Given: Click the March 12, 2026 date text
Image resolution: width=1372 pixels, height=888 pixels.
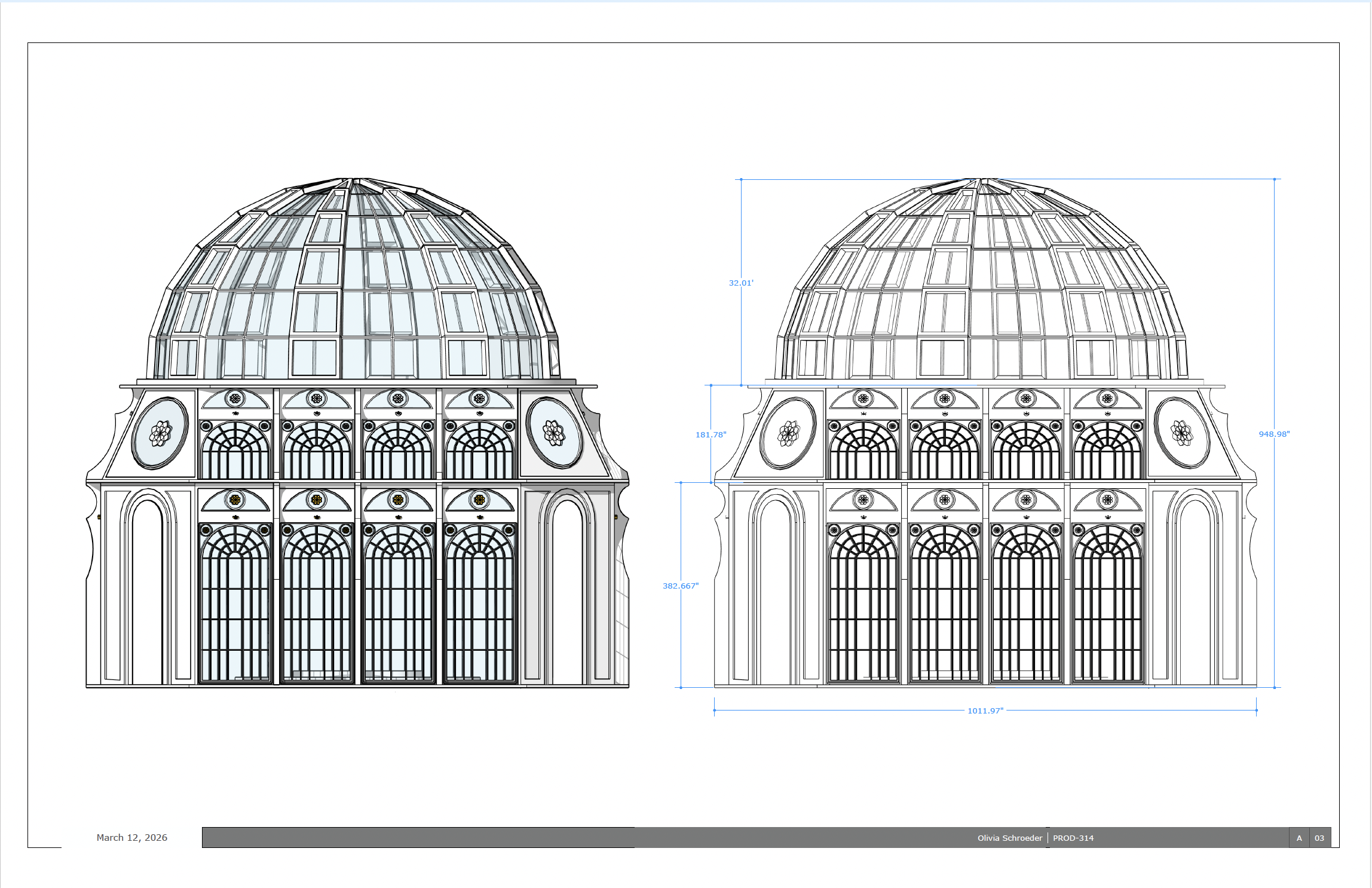Looking at the screenshot, I should [x=132, y=837].
